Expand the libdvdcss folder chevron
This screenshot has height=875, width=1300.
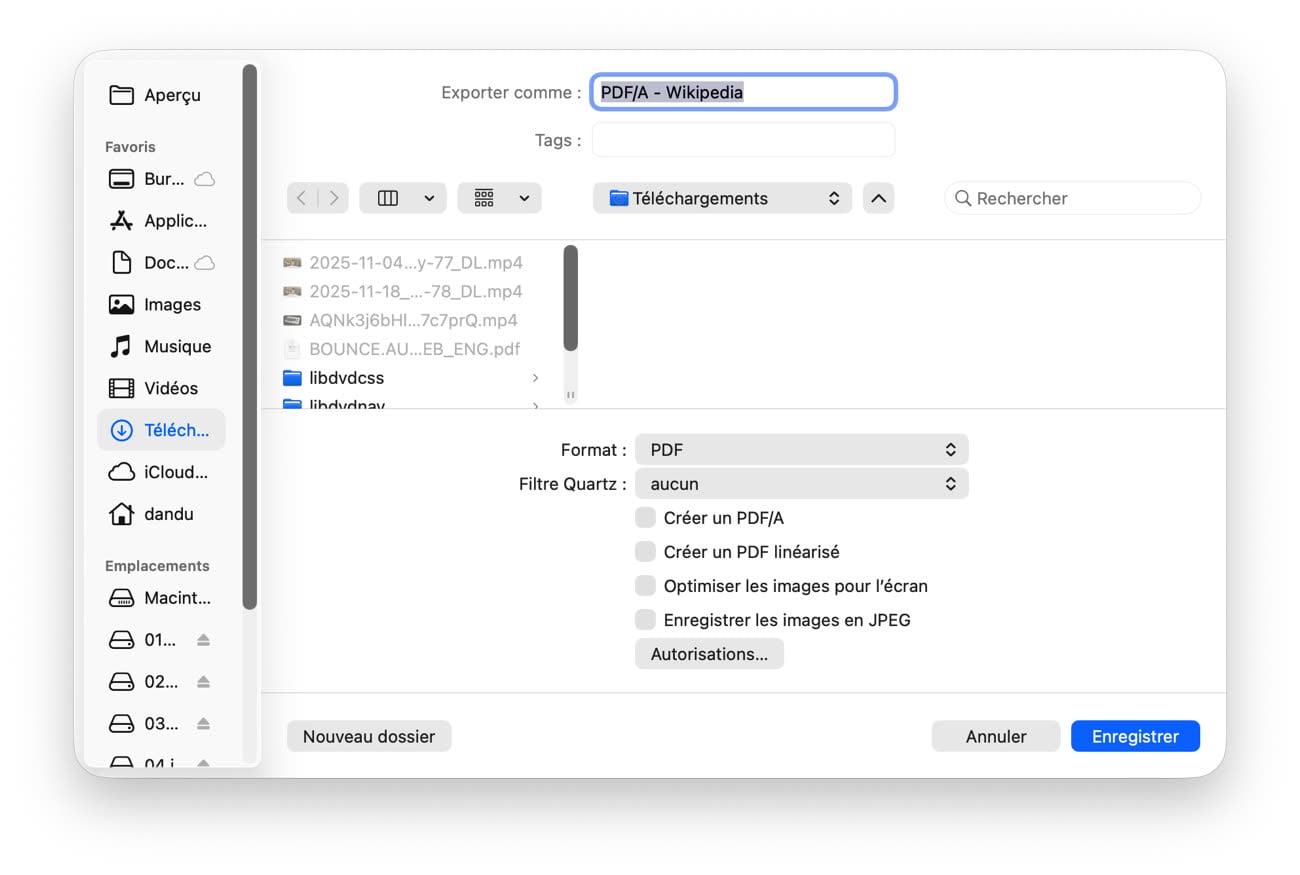tap(536, 378)
